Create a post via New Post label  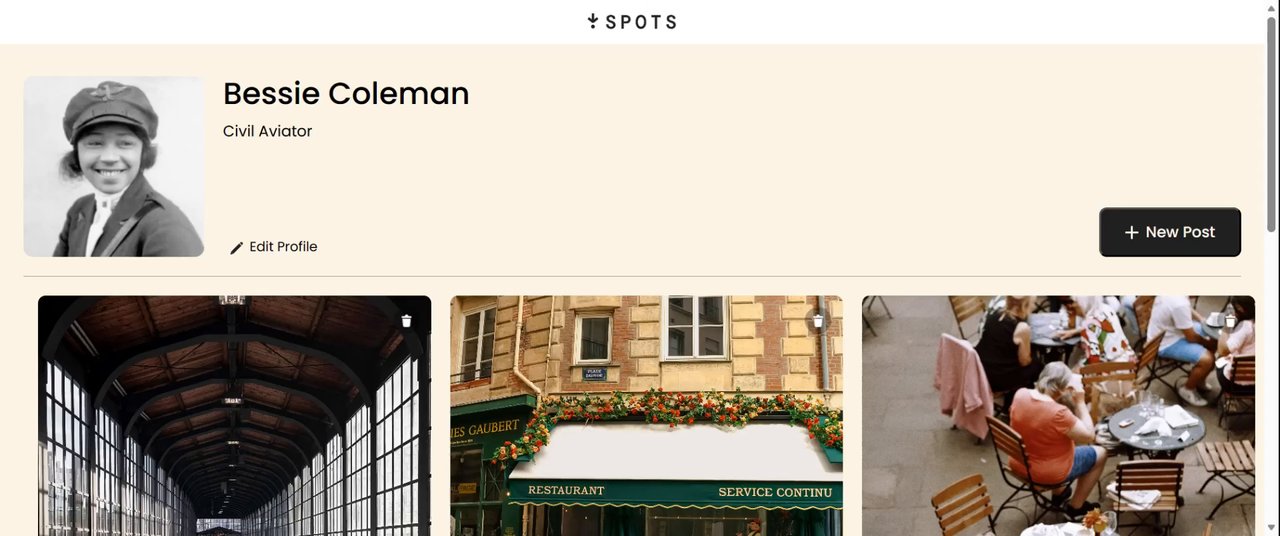pos(1180,232)
